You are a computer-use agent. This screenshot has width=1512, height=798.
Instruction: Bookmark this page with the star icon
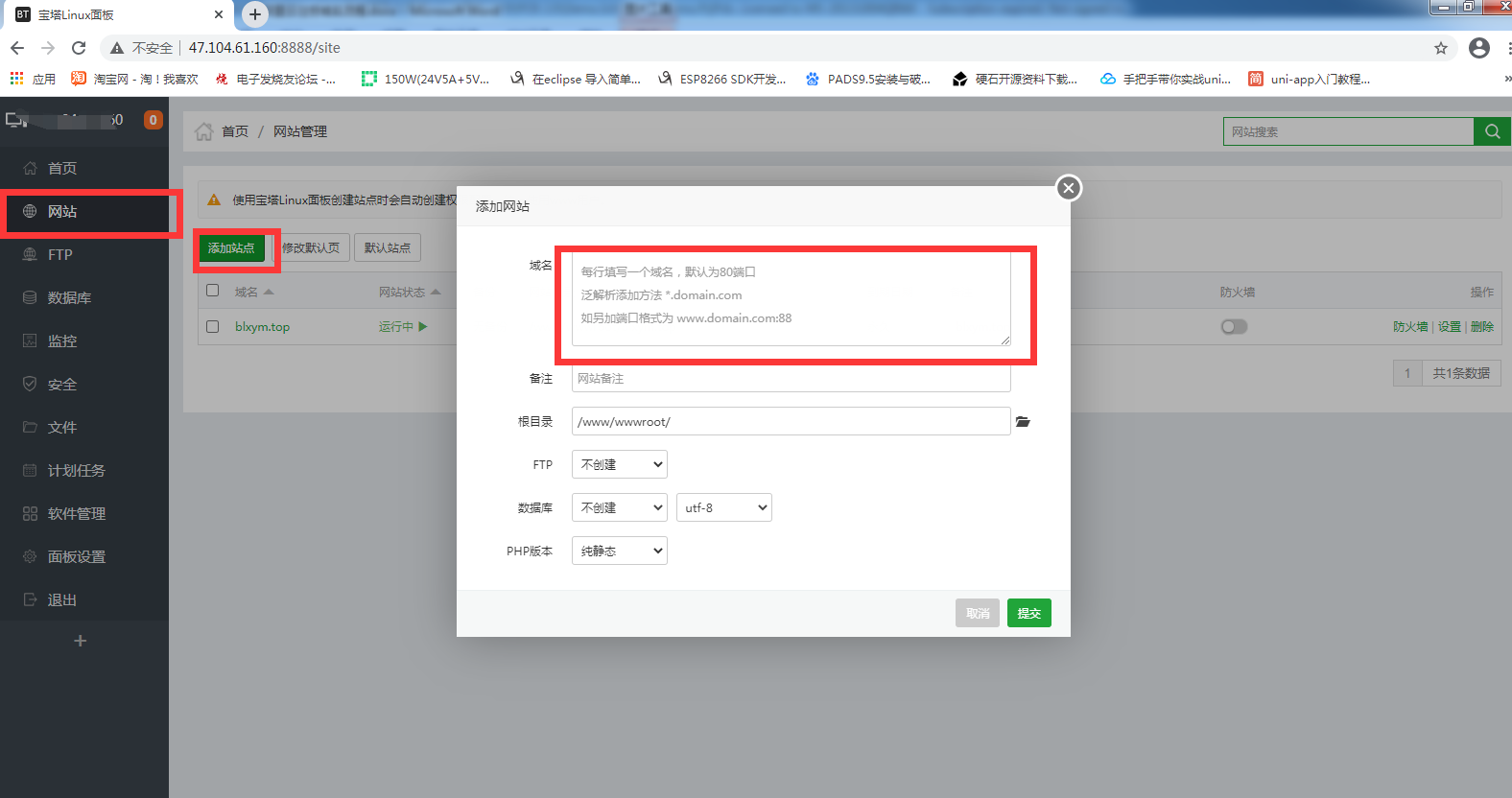pyautogui.click(x=1441, y=48)
